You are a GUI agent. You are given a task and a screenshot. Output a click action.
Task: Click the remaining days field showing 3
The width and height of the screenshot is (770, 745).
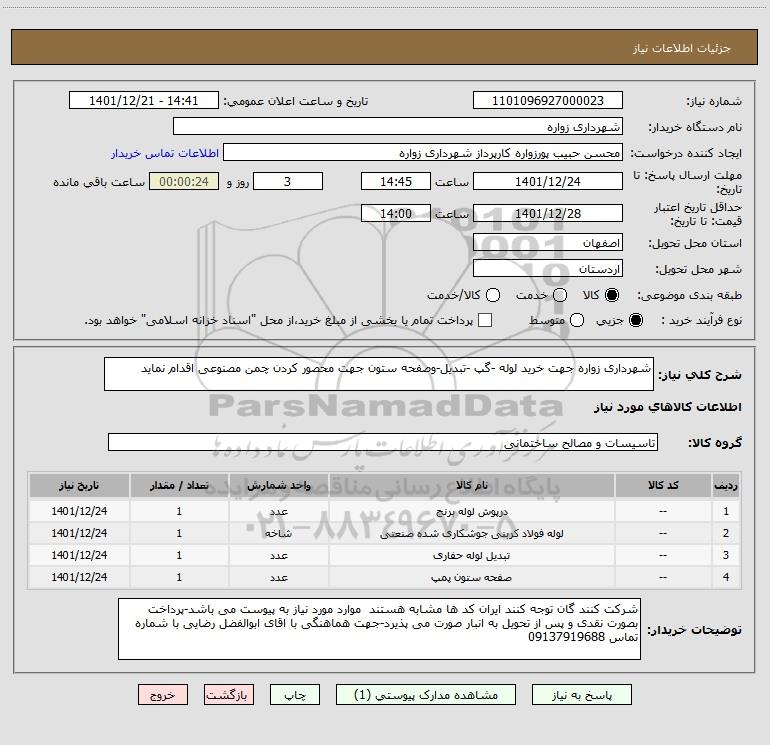288,181
